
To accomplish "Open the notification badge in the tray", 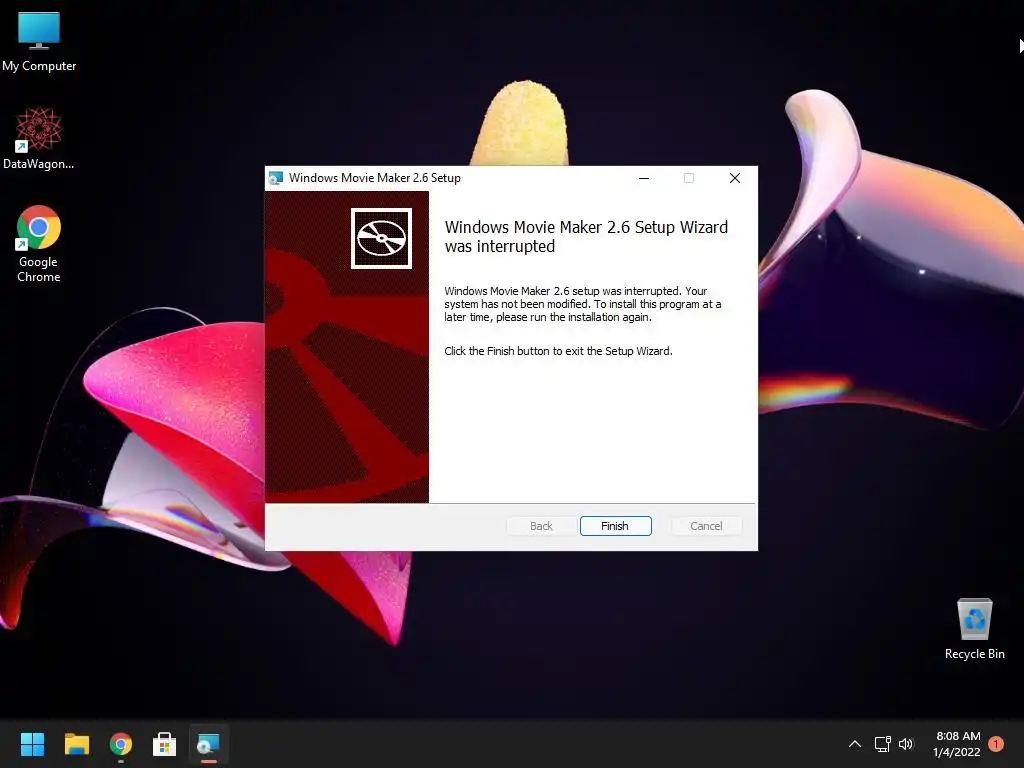I will pyautogui.click(x=996, y=744).
